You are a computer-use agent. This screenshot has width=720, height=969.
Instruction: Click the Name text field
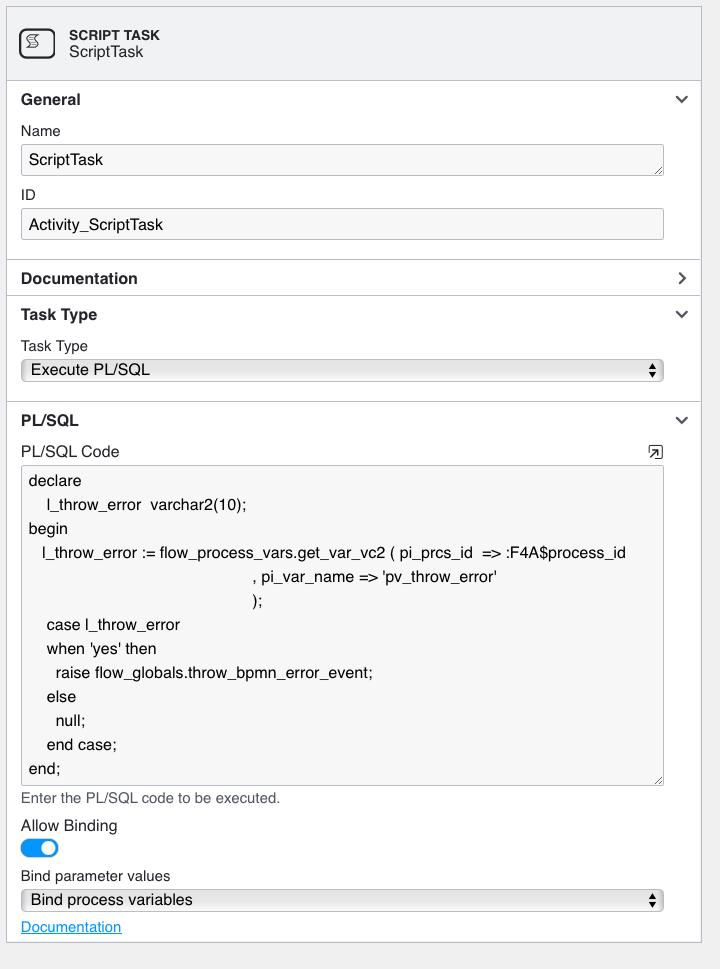coord(342,160)
